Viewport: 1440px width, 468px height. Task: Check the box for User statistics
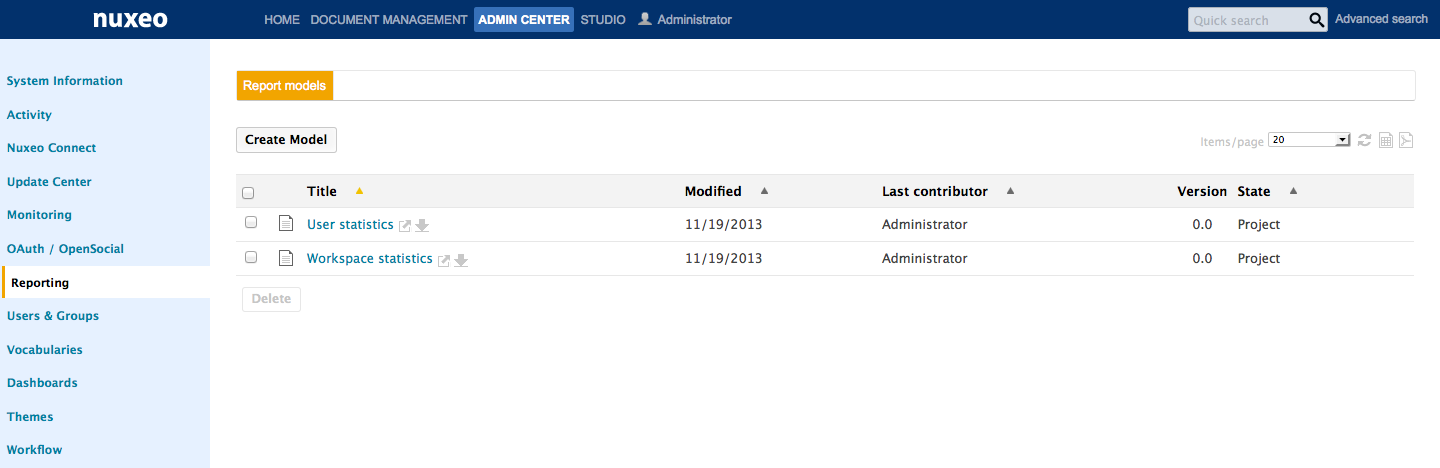[251, 223]
